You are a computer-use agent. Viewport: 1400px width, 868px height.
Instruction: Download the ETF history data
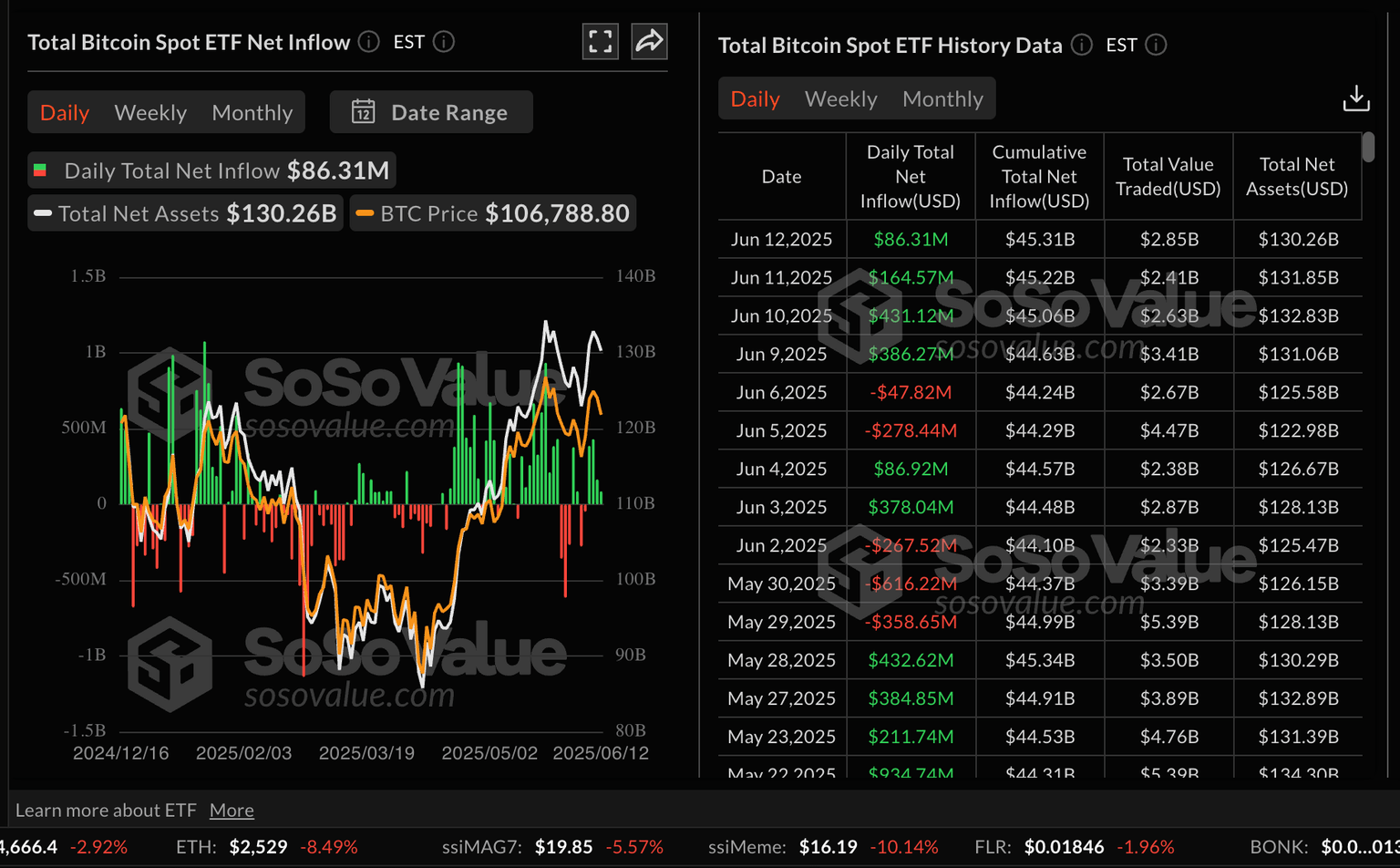point(1356,98)
